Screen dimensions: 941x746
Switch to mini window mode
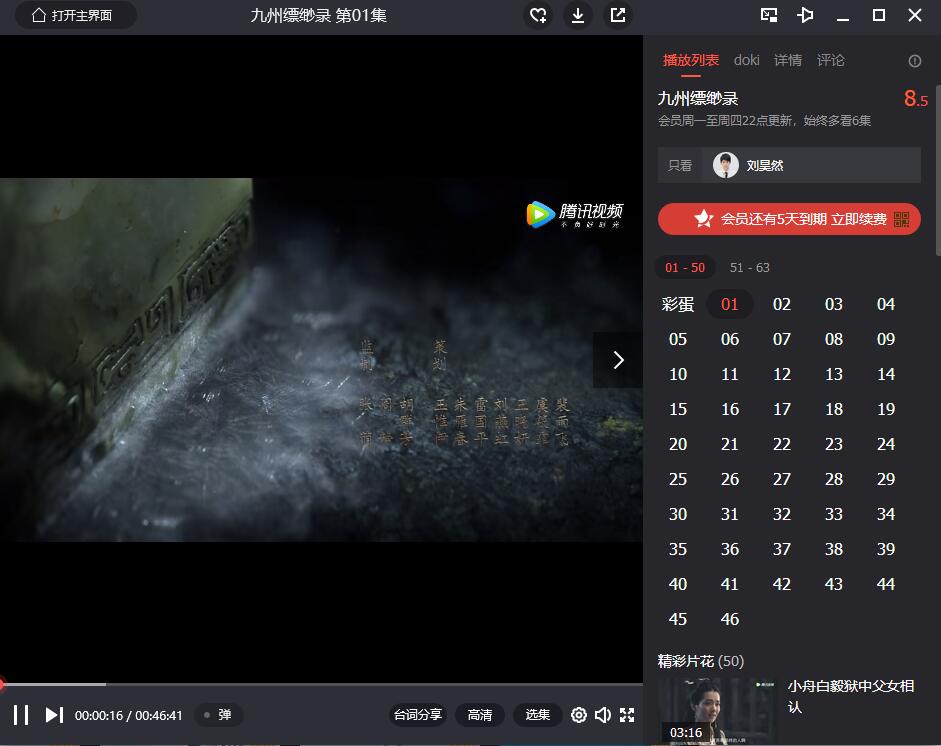pos(769,15)
